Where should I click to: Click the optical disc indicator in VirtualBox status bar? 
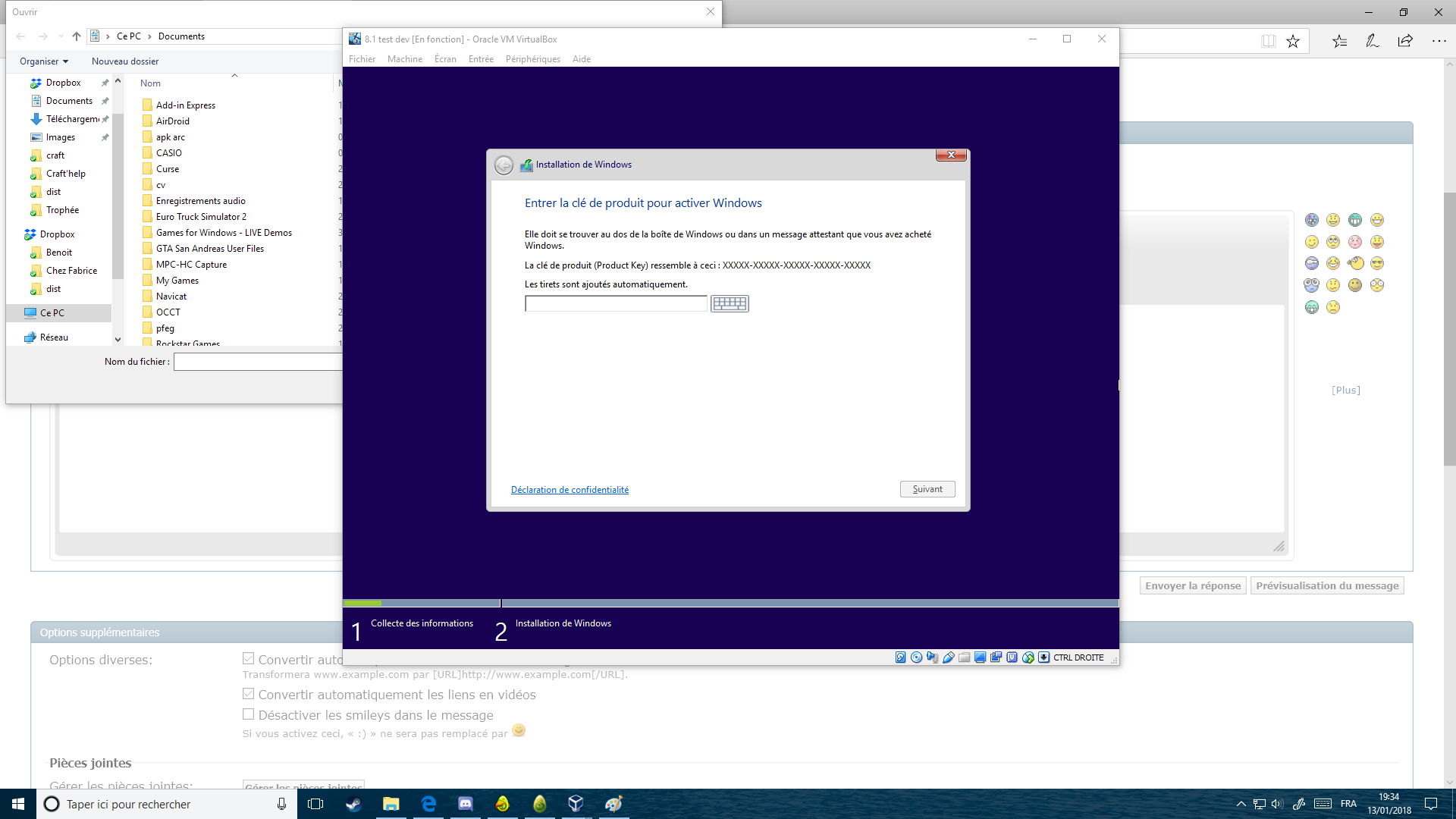[x=916, y=657]
